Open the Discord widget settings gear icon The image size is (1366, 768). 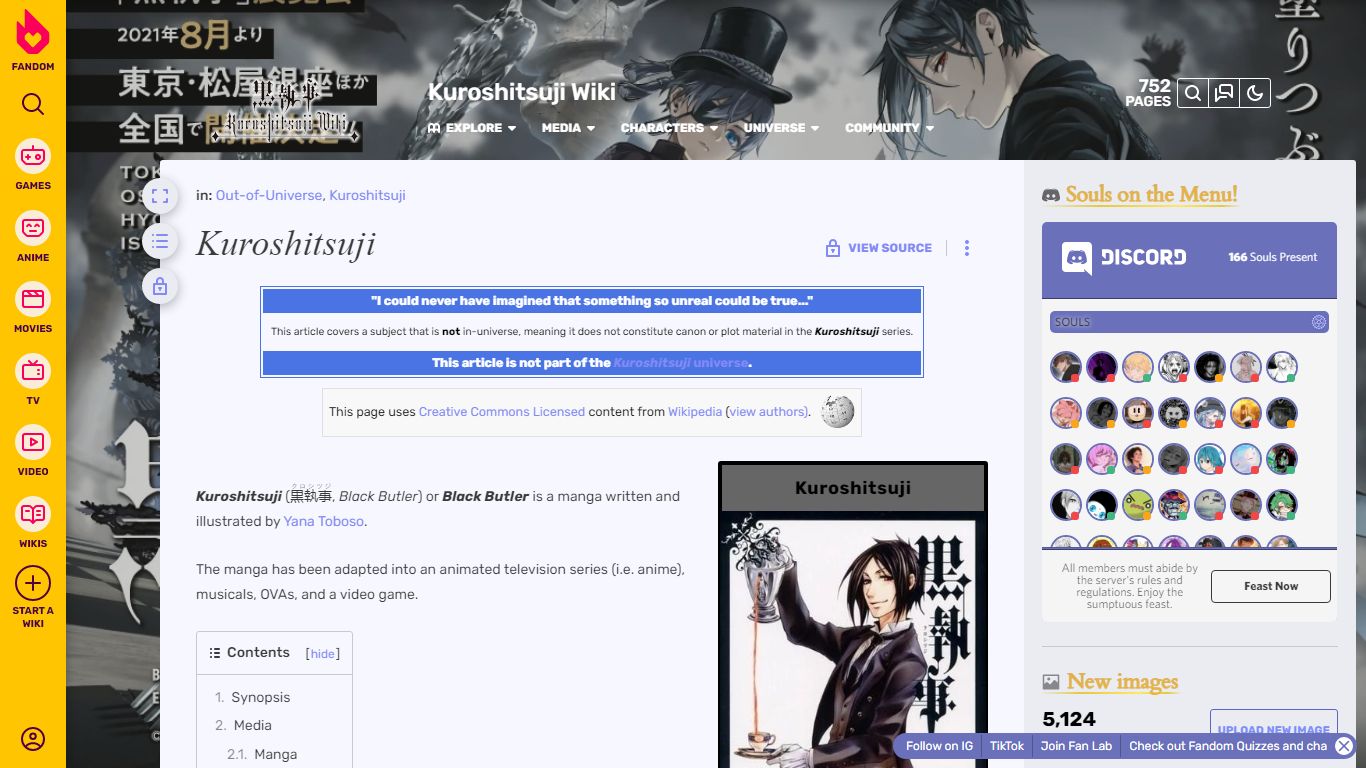tap(1319, 322)
